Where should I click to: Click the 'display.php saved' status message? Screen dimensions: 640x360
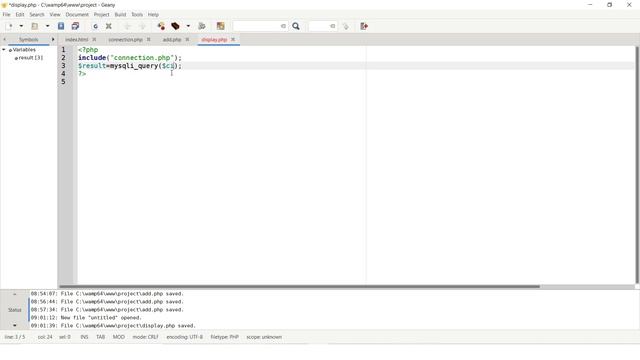pos(113,326)
